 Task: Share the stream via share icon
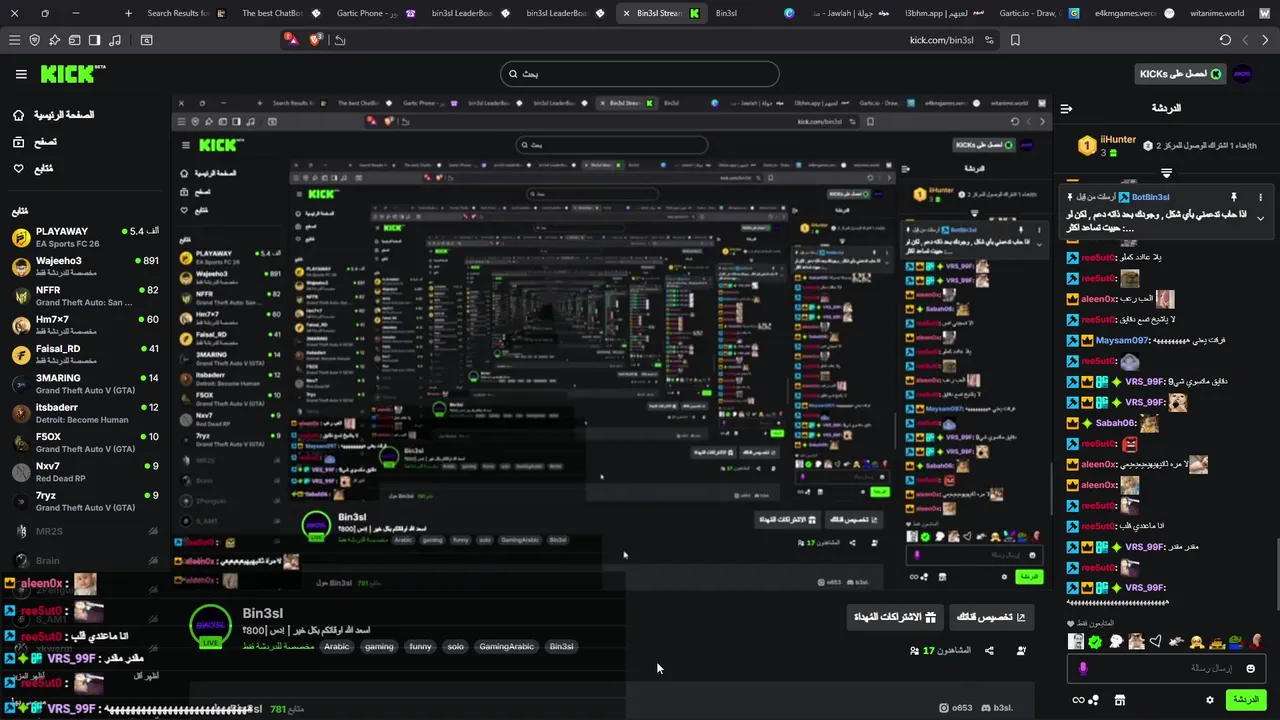(989, 651)
